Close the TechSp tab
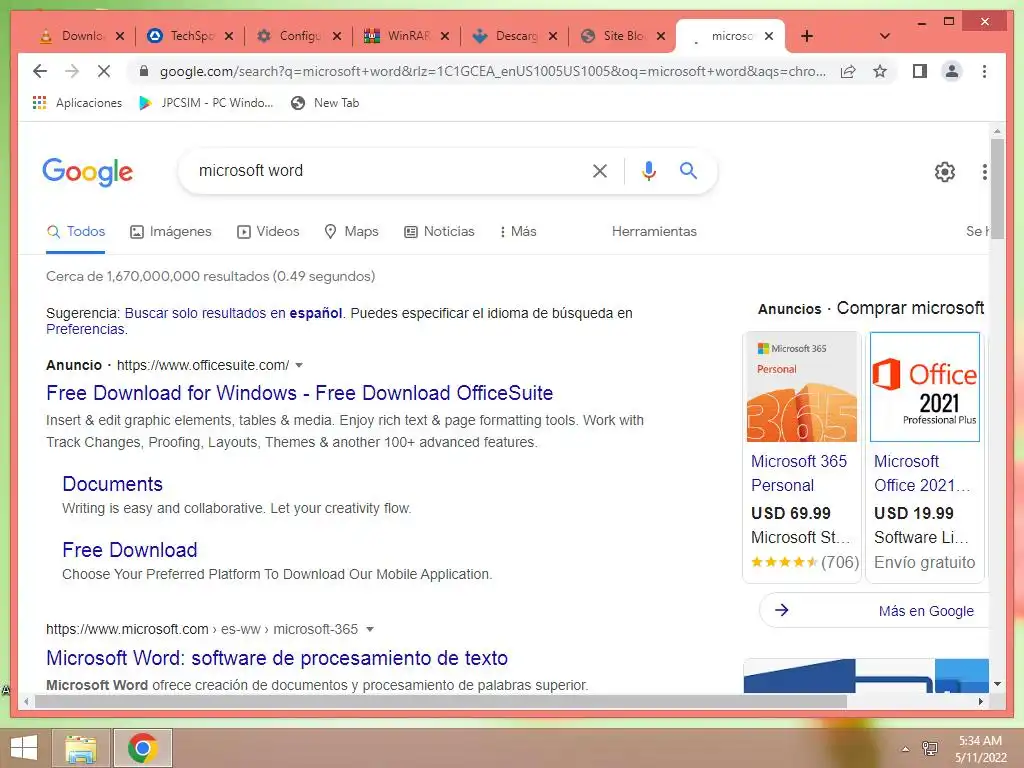 point(229,36)
